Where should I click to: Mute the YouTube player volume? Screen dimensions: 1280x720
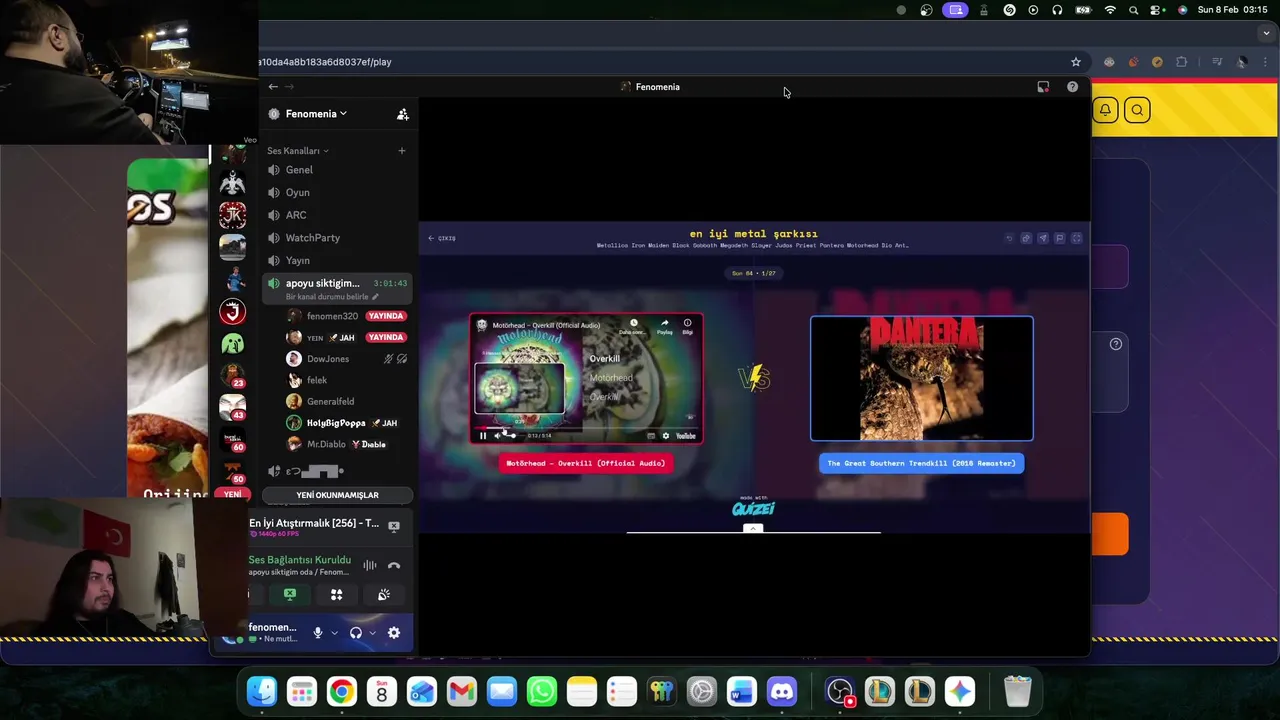pos(497,436)
